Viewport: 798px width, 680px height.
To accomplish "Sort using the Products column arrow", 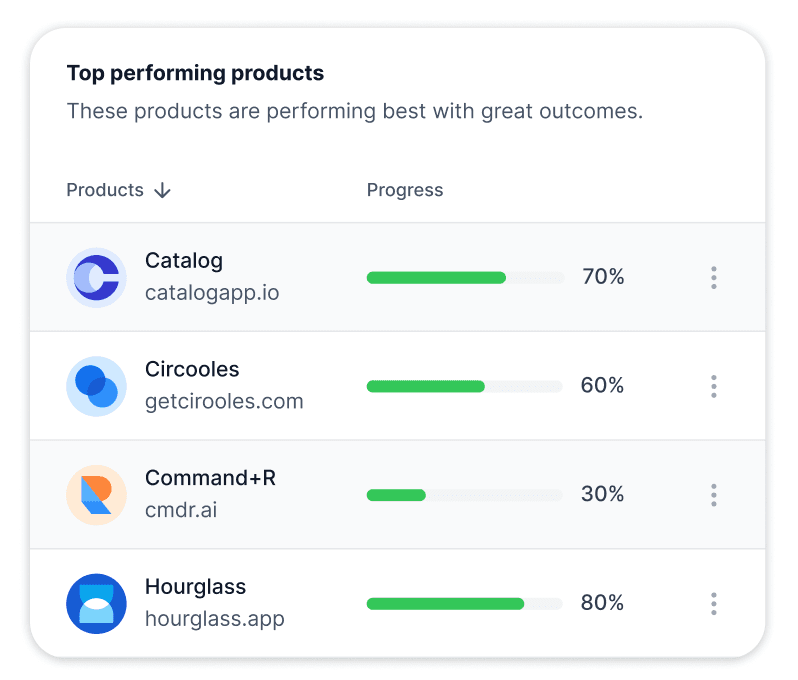I will [x=163, y=190].
